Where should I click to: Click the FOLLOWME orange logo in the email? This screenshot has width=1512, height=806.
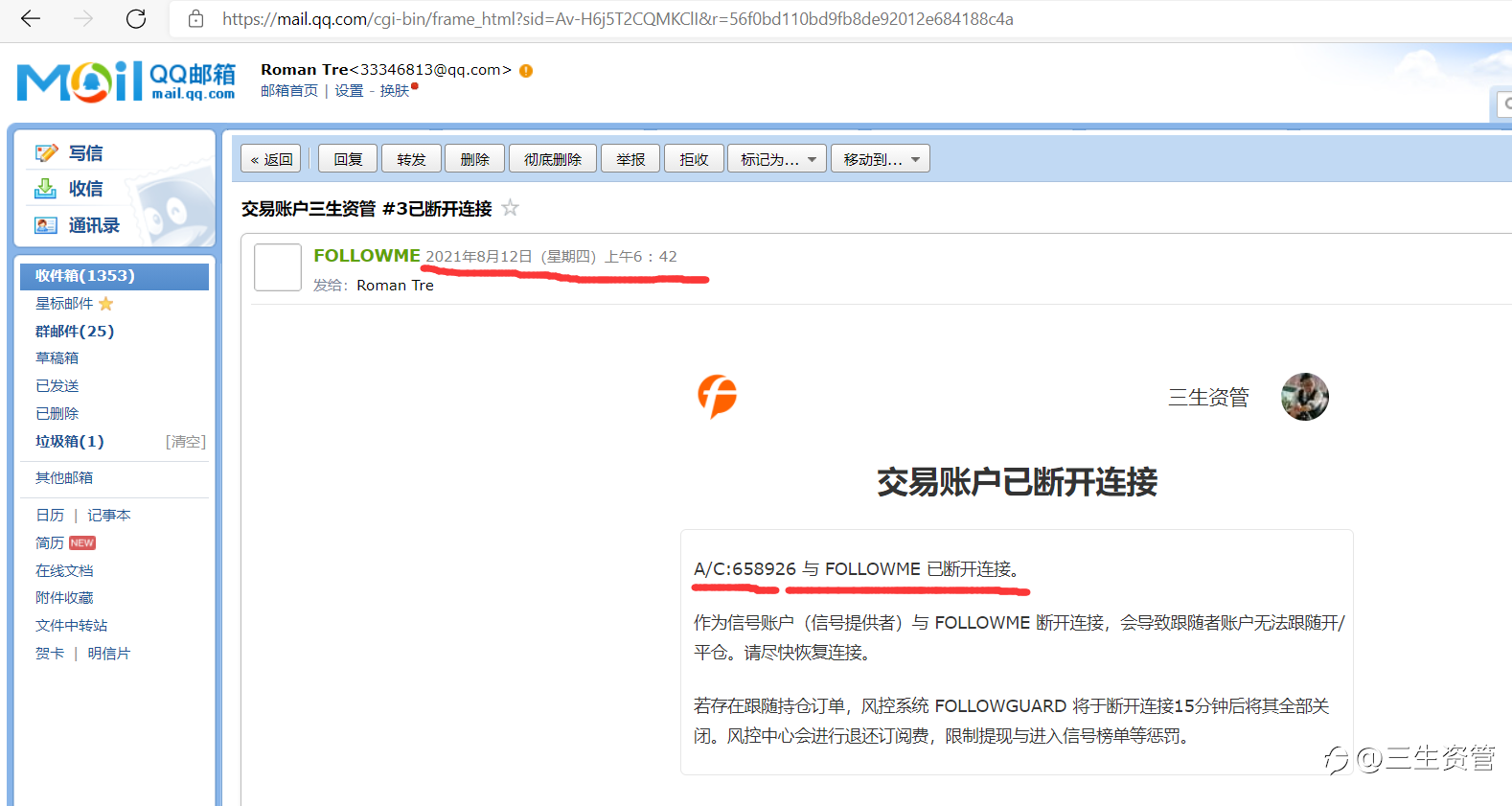718,396
